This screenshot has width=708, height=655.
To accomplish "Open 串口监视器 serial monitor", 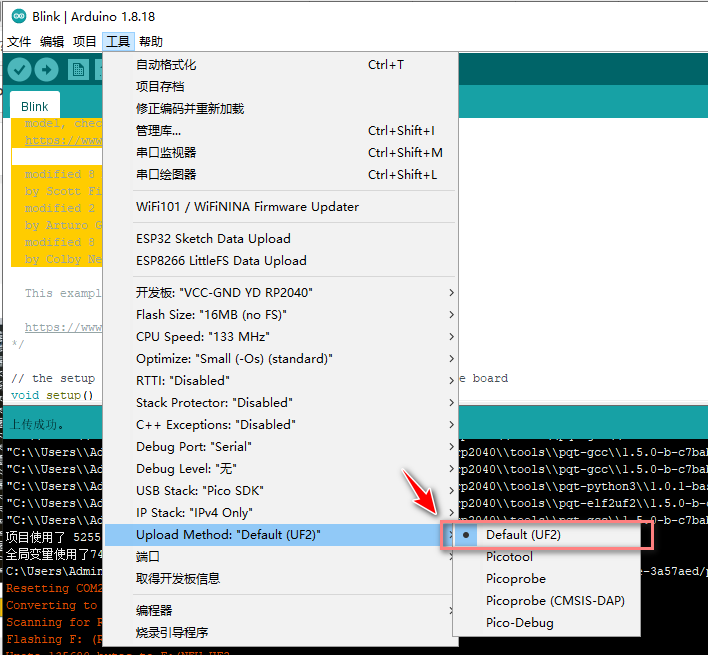I will [281, 153].
